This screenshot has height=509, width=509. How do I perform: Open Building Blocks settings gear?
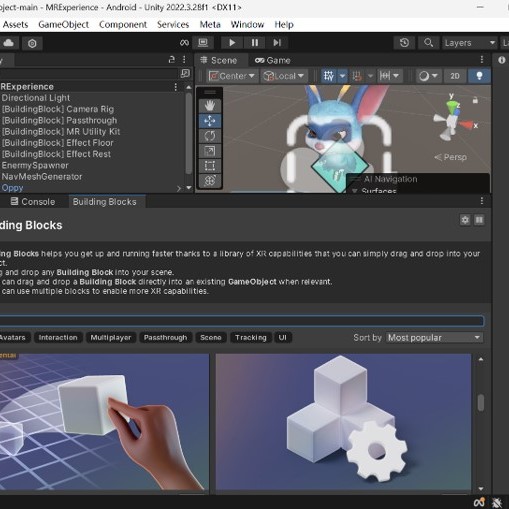465,220
